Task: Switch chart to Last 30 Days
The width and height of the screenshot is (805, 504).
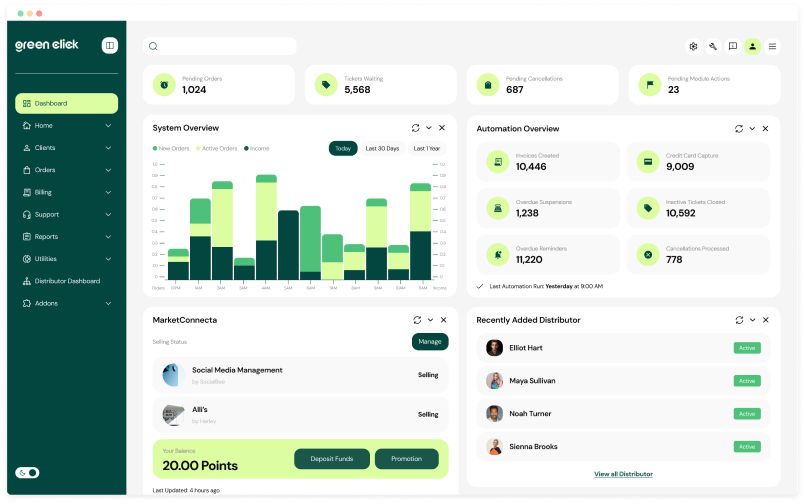Action: (x=382, y=148)
